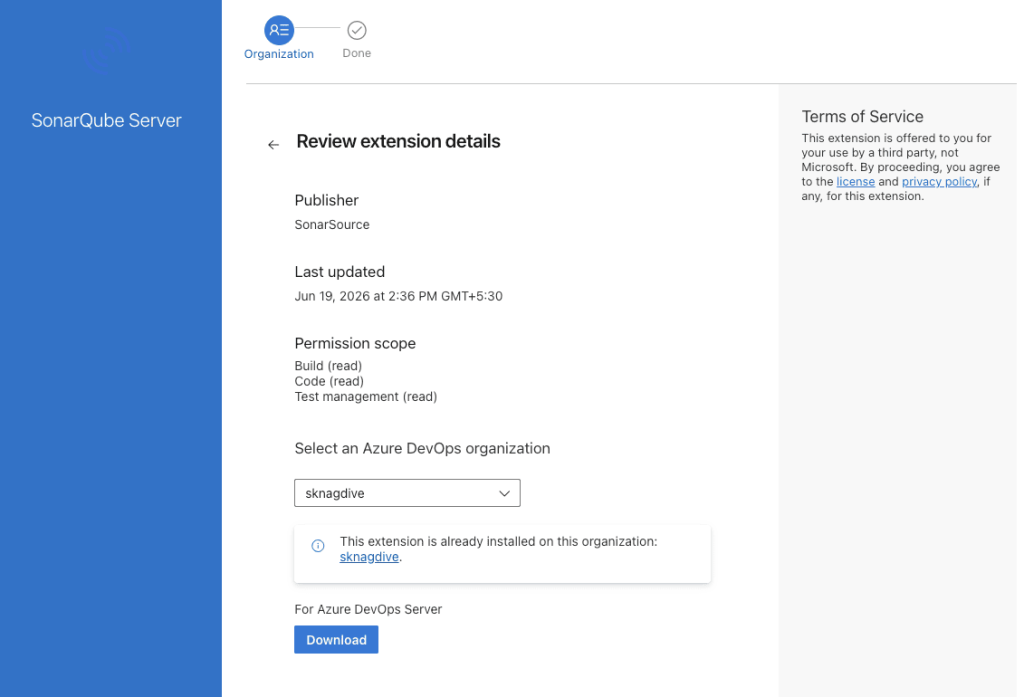Click the SonarSource publisher name
The image size is (1024, 697).
click(332, 225)
